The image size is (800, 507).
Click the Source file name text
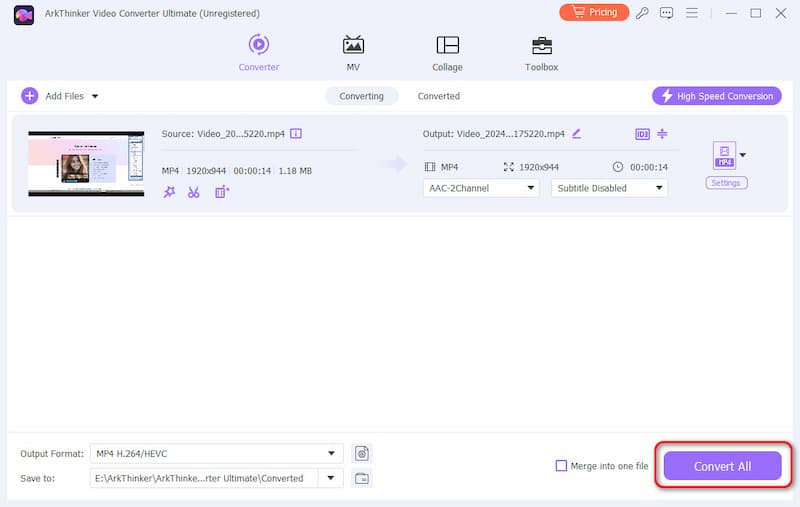(x=223, y=134)
